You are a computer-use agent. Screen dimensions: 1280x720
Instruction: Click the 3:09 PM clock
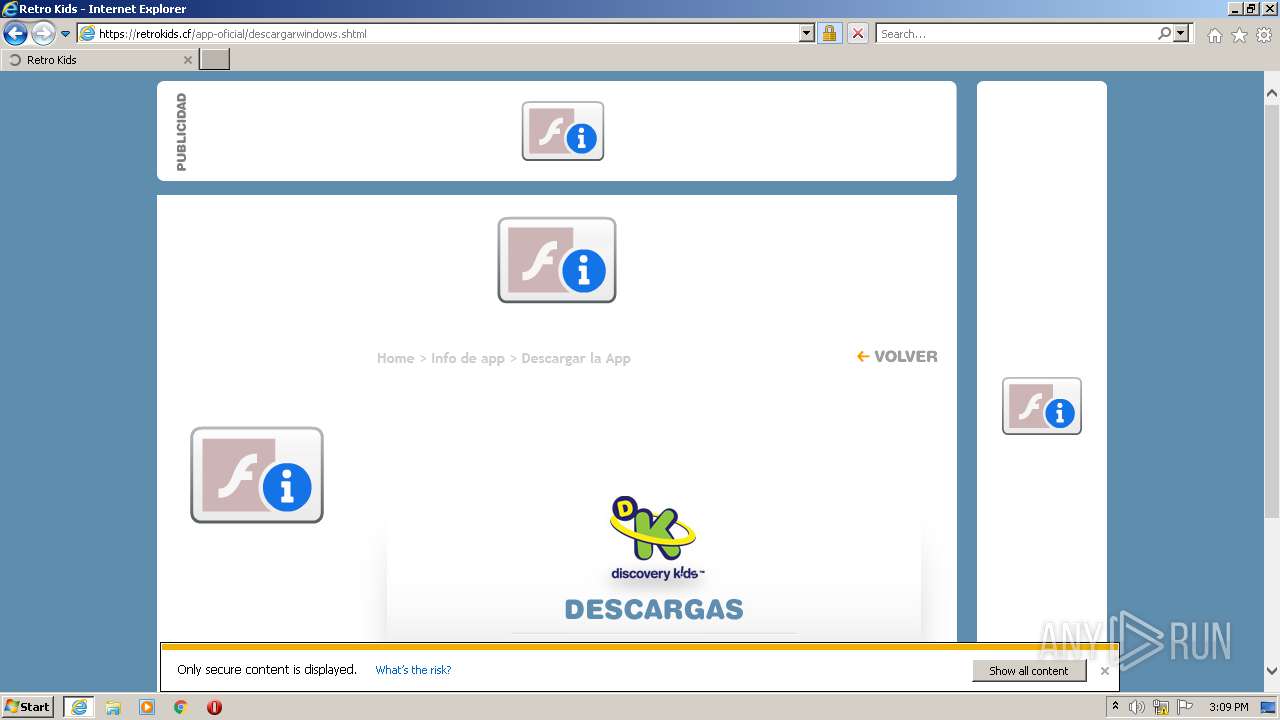1228,707
